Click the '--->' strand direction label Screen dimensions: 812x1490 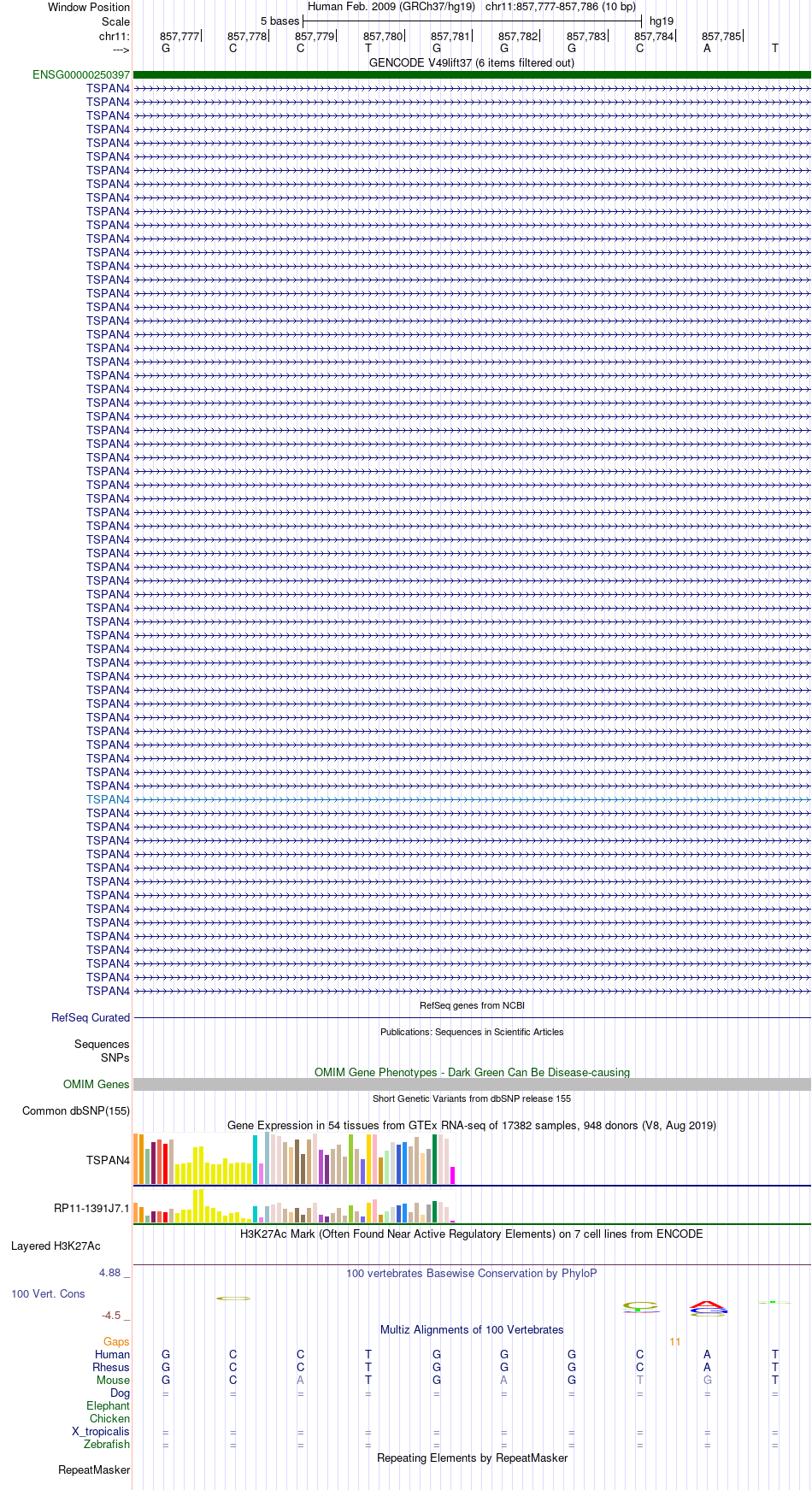[x=121, y=50]
